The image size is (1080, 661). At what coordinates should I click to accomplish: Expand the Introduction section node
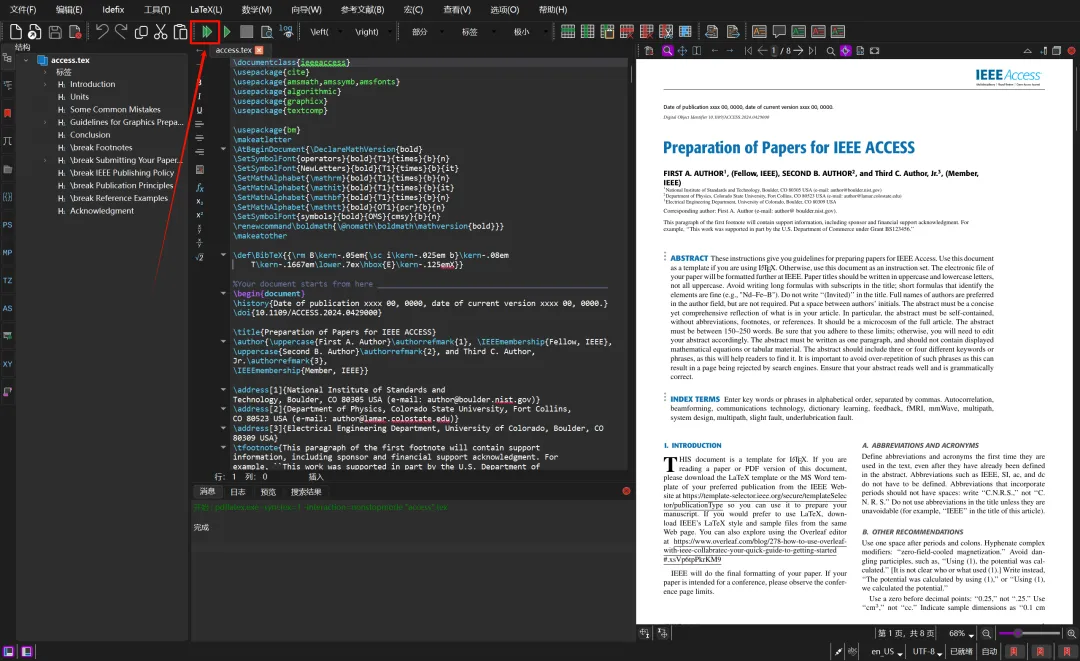point(45,85)
